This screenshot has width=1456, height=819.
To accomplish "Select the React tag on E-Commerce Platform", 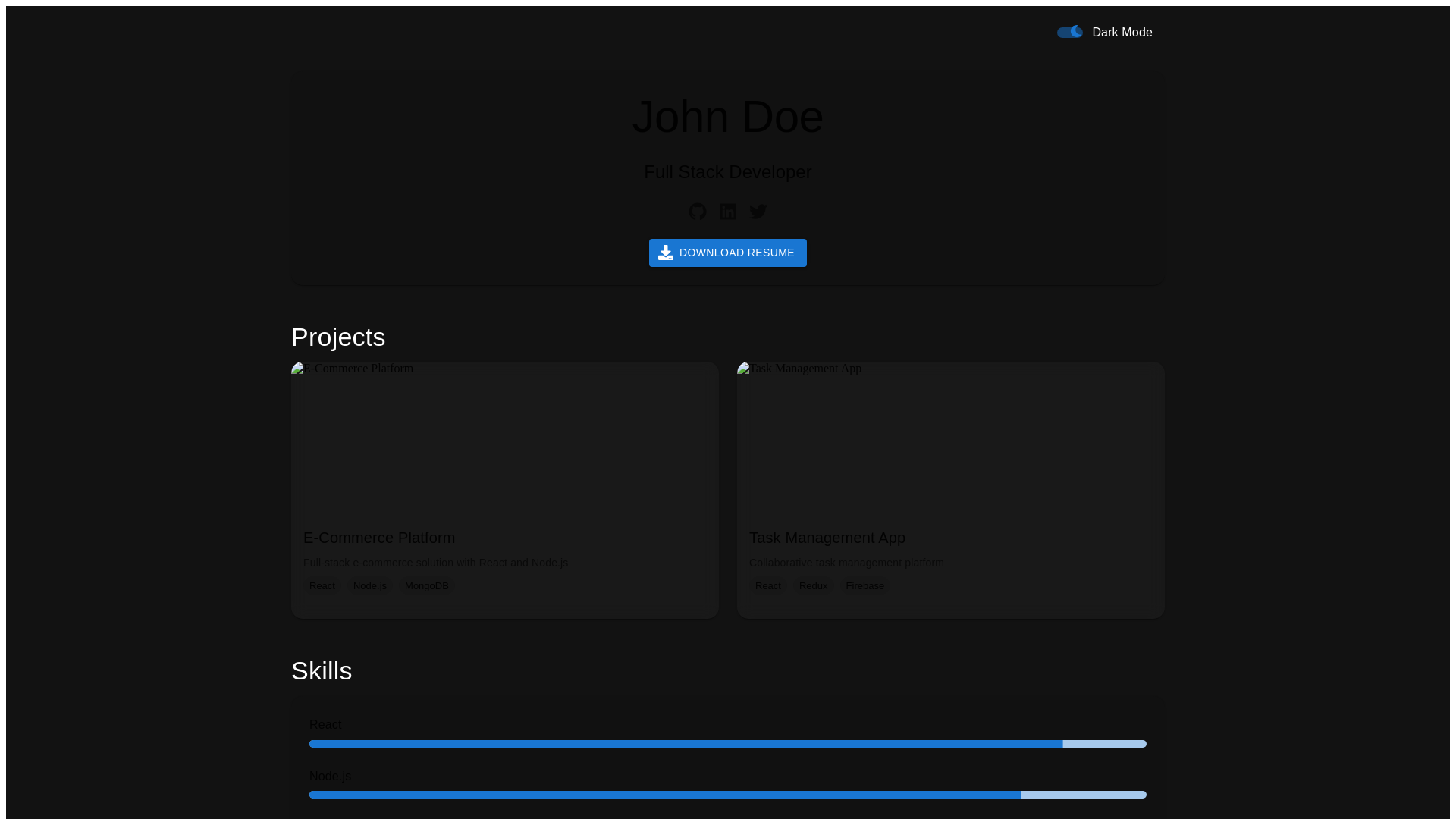I will coord(322,585).
